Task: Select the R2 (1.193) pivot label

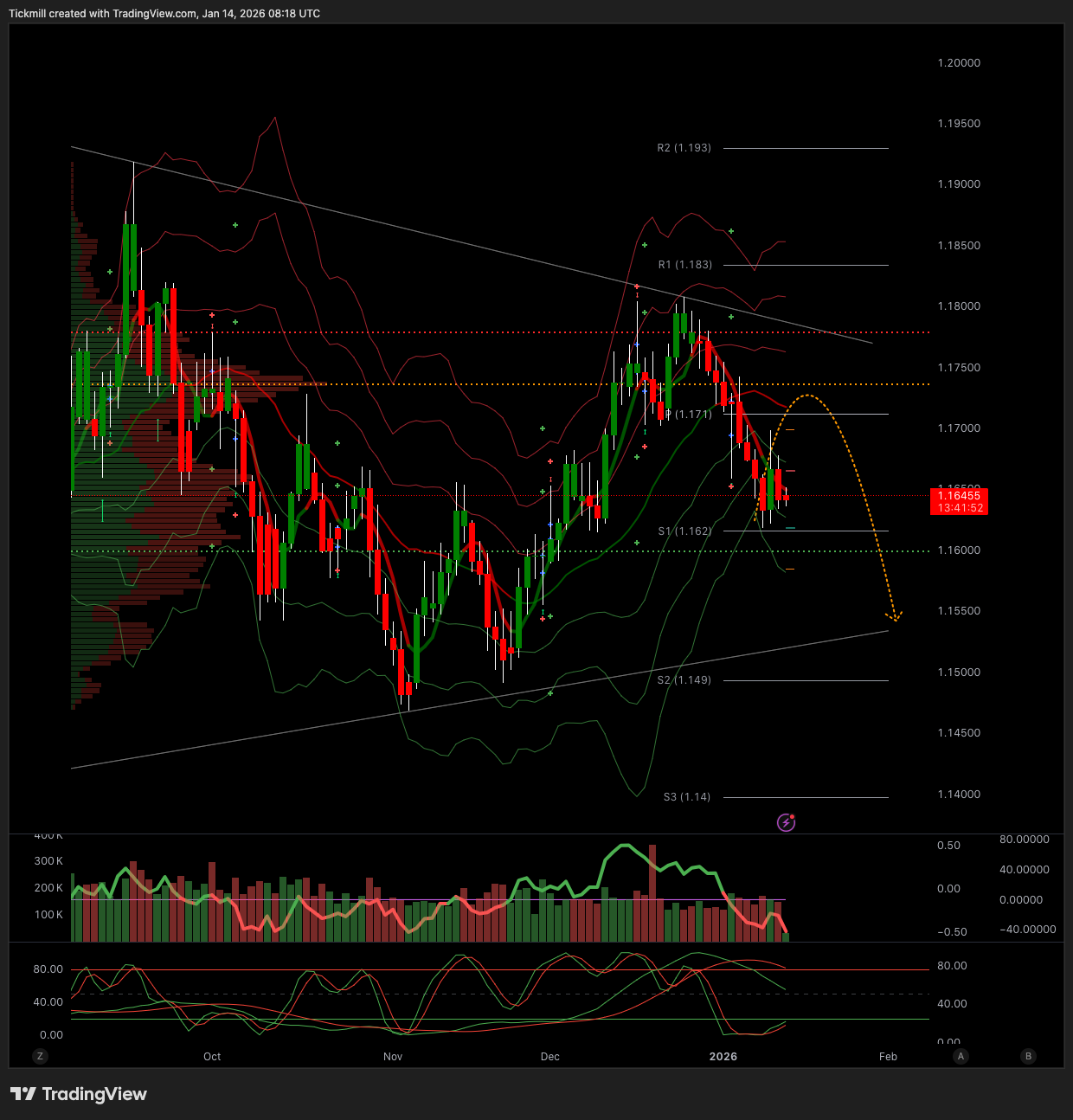Action: tap(684, 148)
